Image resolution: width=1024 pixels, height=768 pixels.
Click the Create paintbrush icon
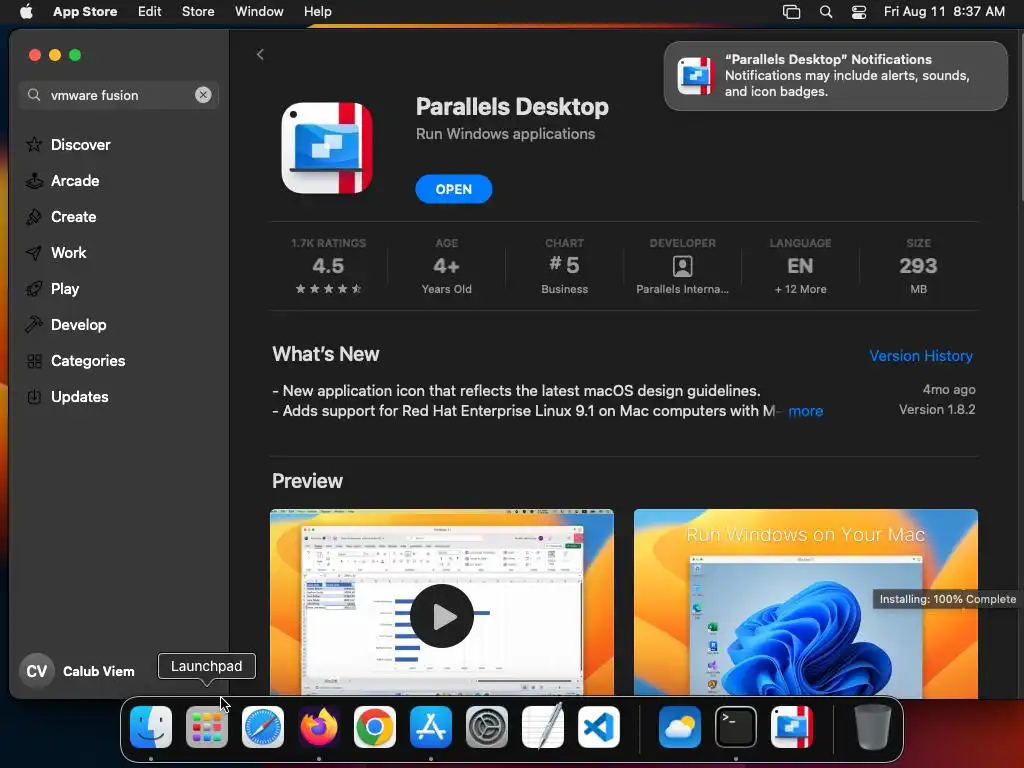click(x=34, y=217)
